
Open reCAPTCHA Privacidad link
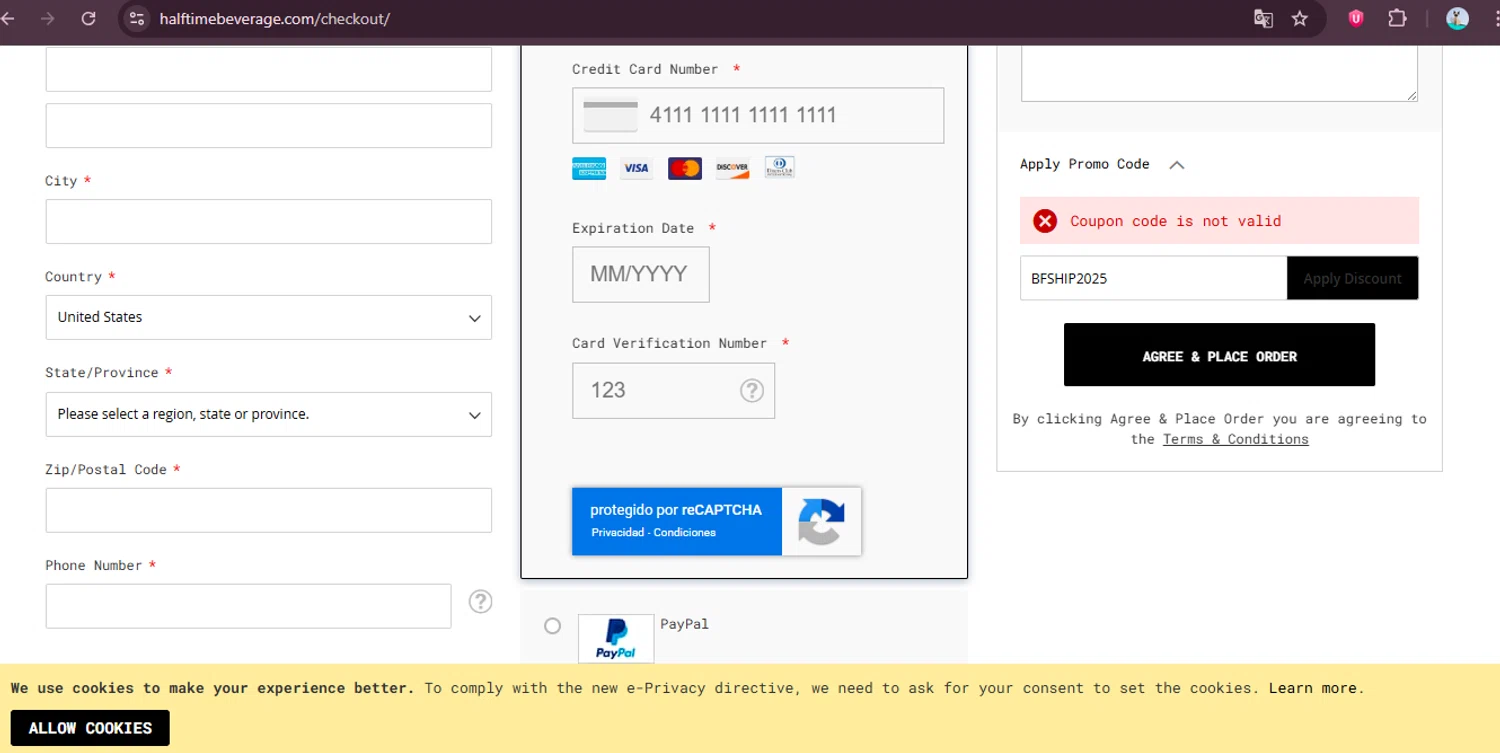[618, 532]
